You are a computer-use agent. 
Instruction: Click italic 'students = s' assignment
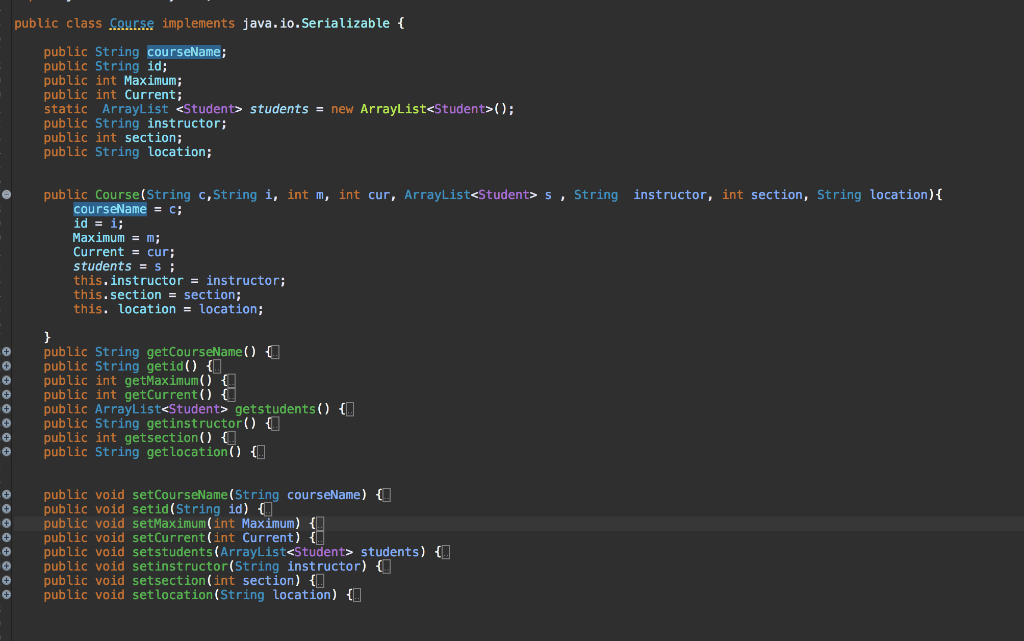pyautogui.click(x=124, y=266)
